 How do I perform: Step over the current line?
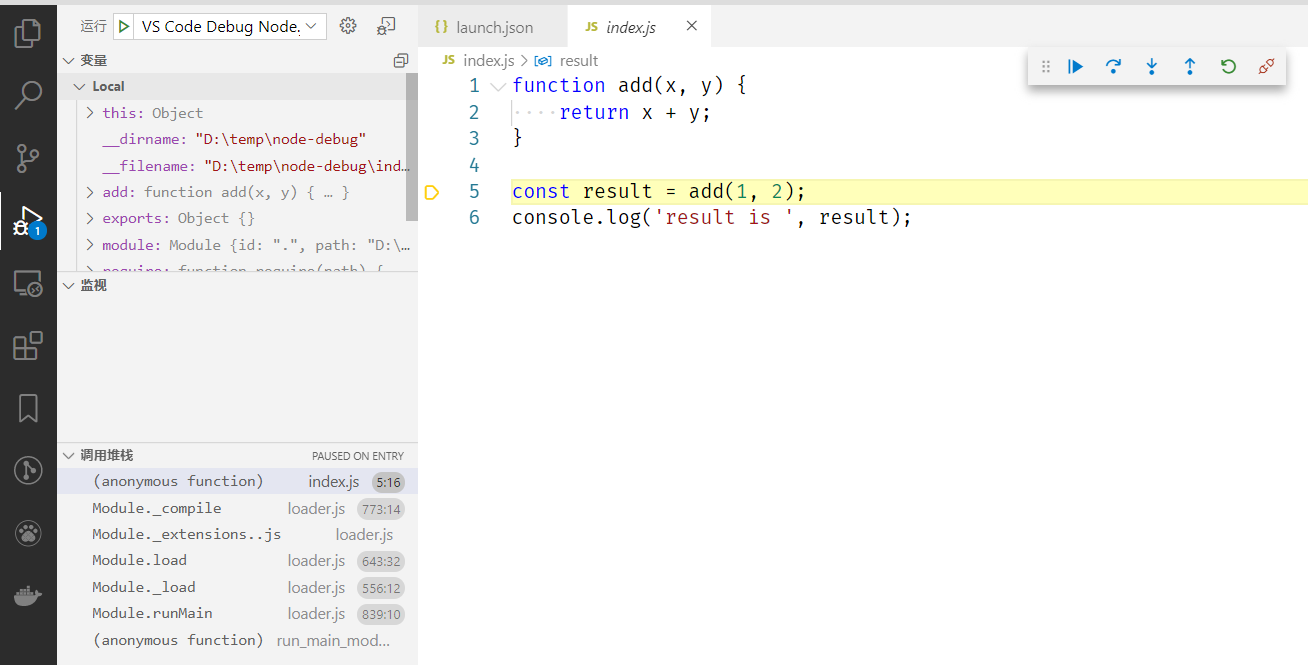tap(1113, 66)
